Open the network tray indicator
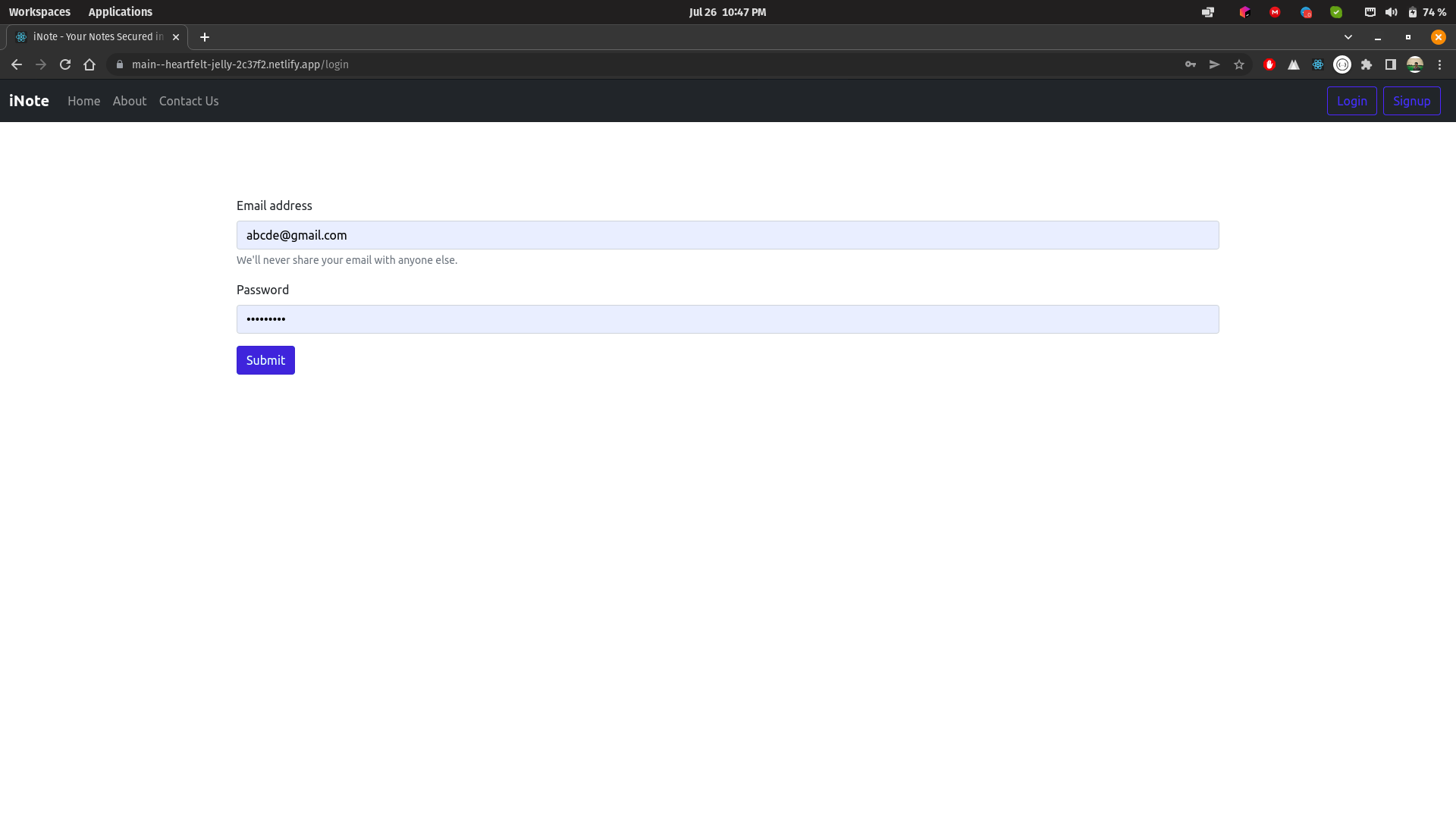Viewport: 1456px width, 819px height. point(1370,12)
